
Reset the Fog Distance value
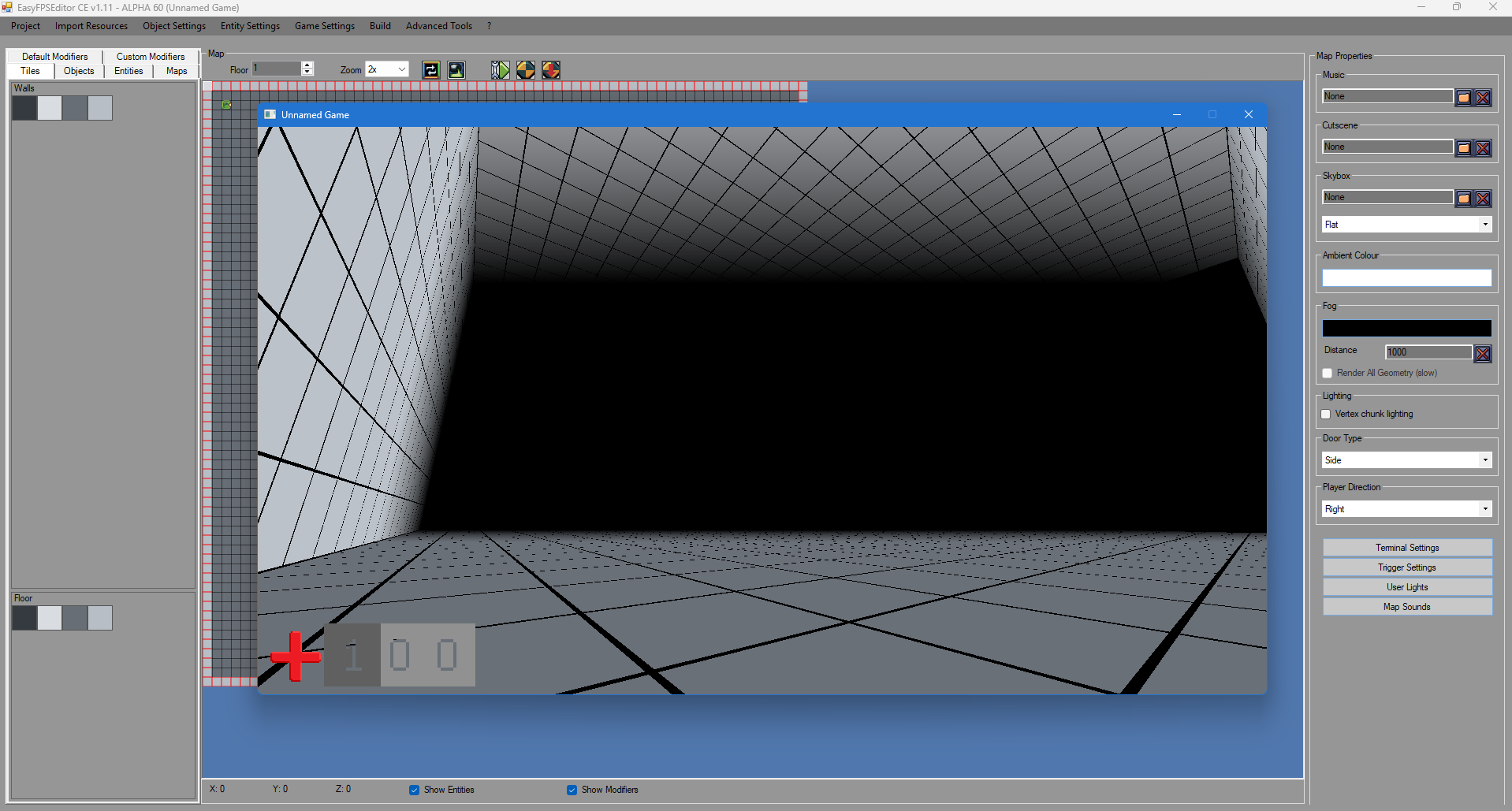[x=1483, y=354]
